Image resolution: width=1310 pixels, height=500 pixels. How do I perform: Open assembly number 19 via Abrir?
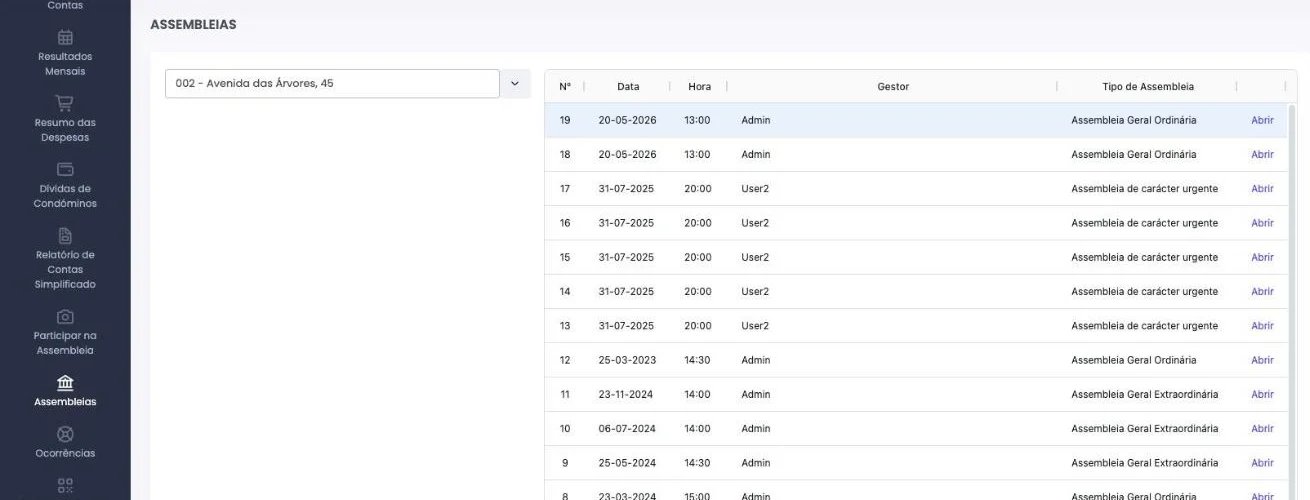pyautogui.click(x=1262, y=120)
